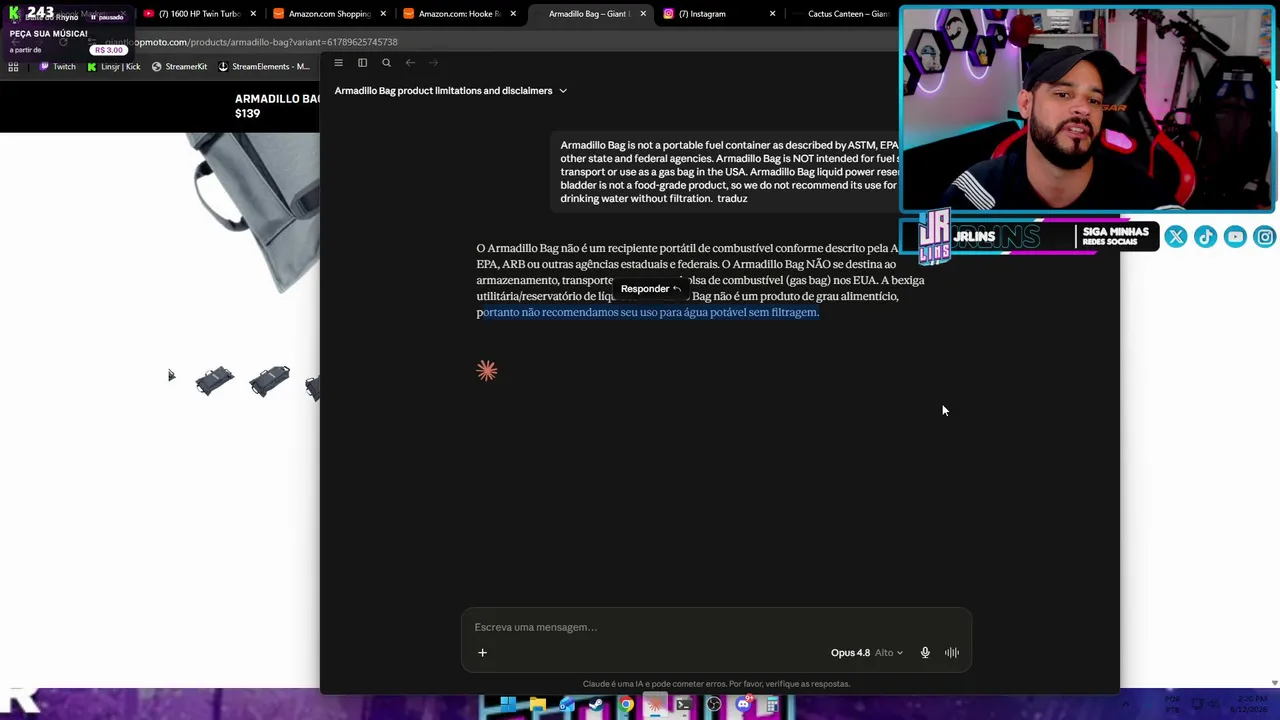Open the Claude app hamburger menu
Screen dimensions: 1280x720
[x=338, y=63]
